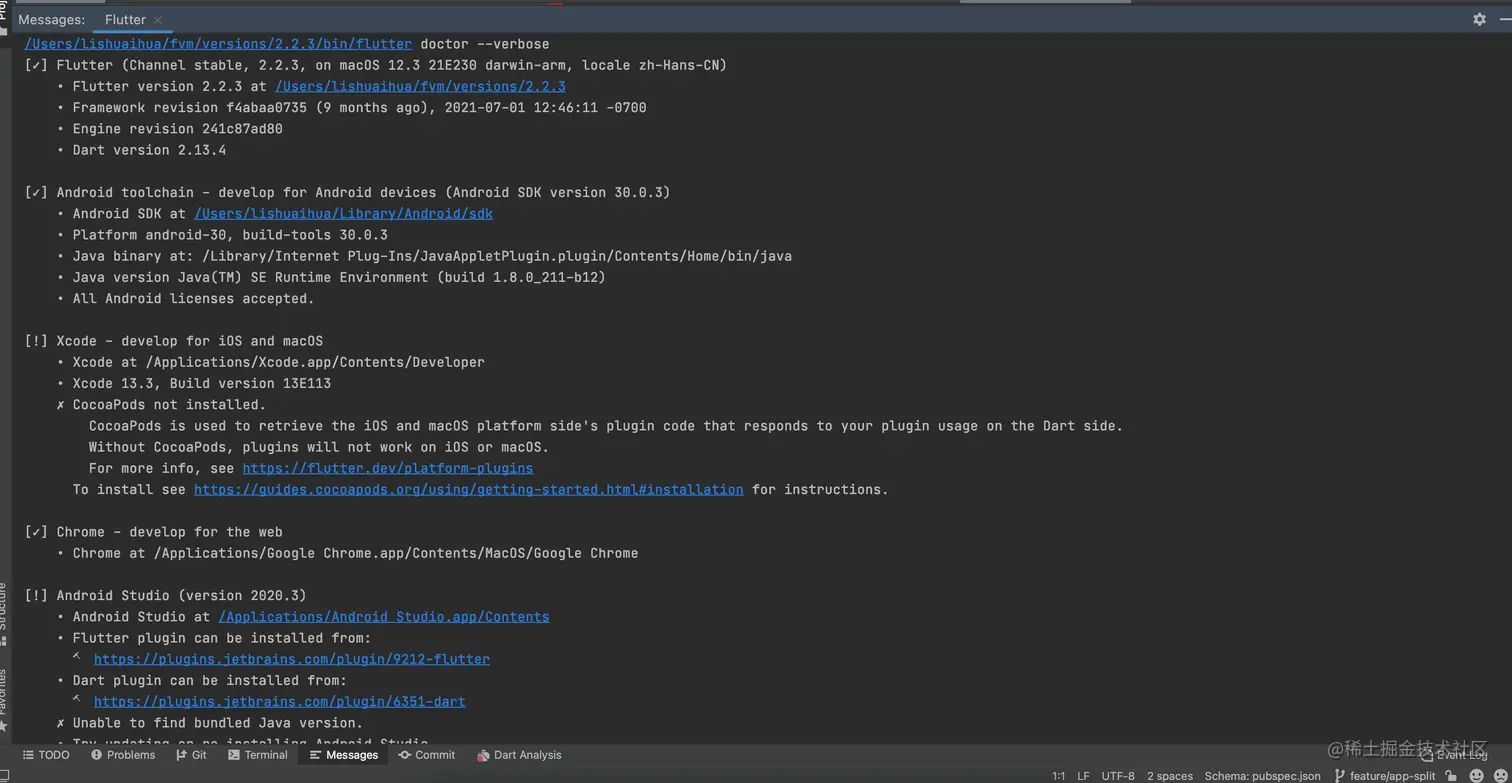The height and width of the screenshot is (783, 1512).
Task: Close the Flutter messages tab
Action: tap(158, 20)
